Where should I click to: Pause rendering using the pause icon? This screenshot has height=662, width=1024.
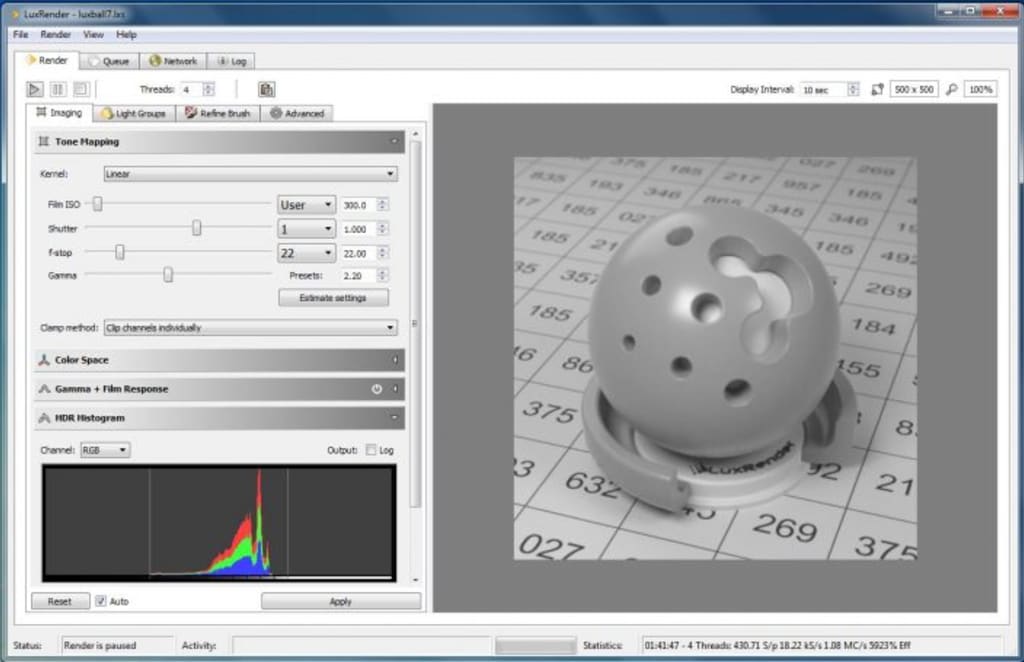click(x=57, y=89)
